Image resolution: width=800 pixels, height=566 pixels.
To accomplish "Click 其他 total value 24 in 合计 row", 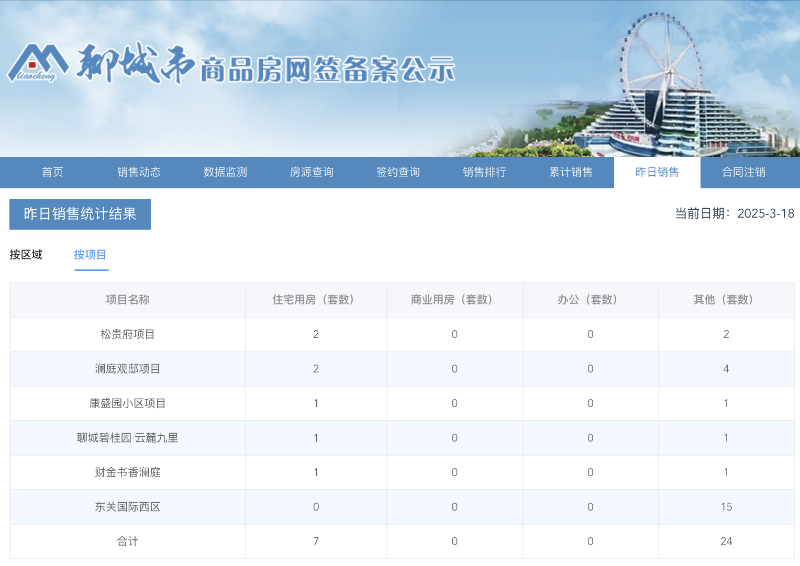I will tap(726, 542).
